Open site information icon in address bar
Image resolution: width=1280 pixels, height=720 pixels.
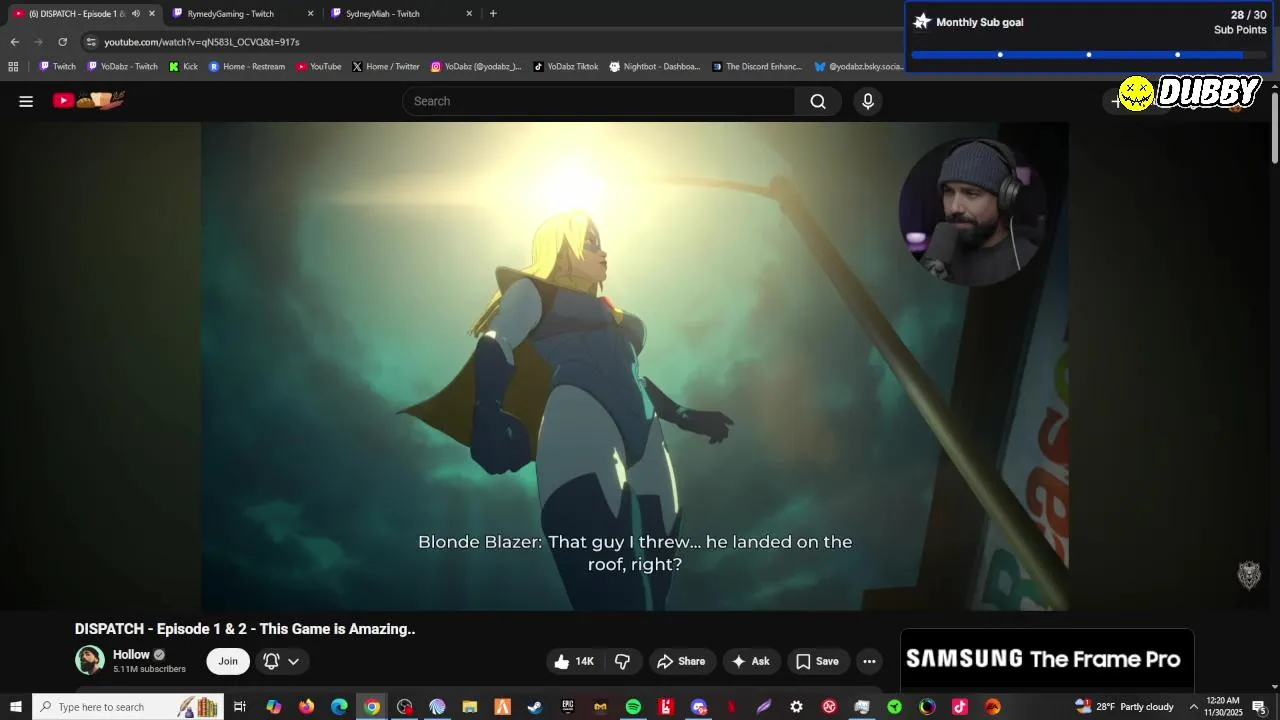pos(91,42)
